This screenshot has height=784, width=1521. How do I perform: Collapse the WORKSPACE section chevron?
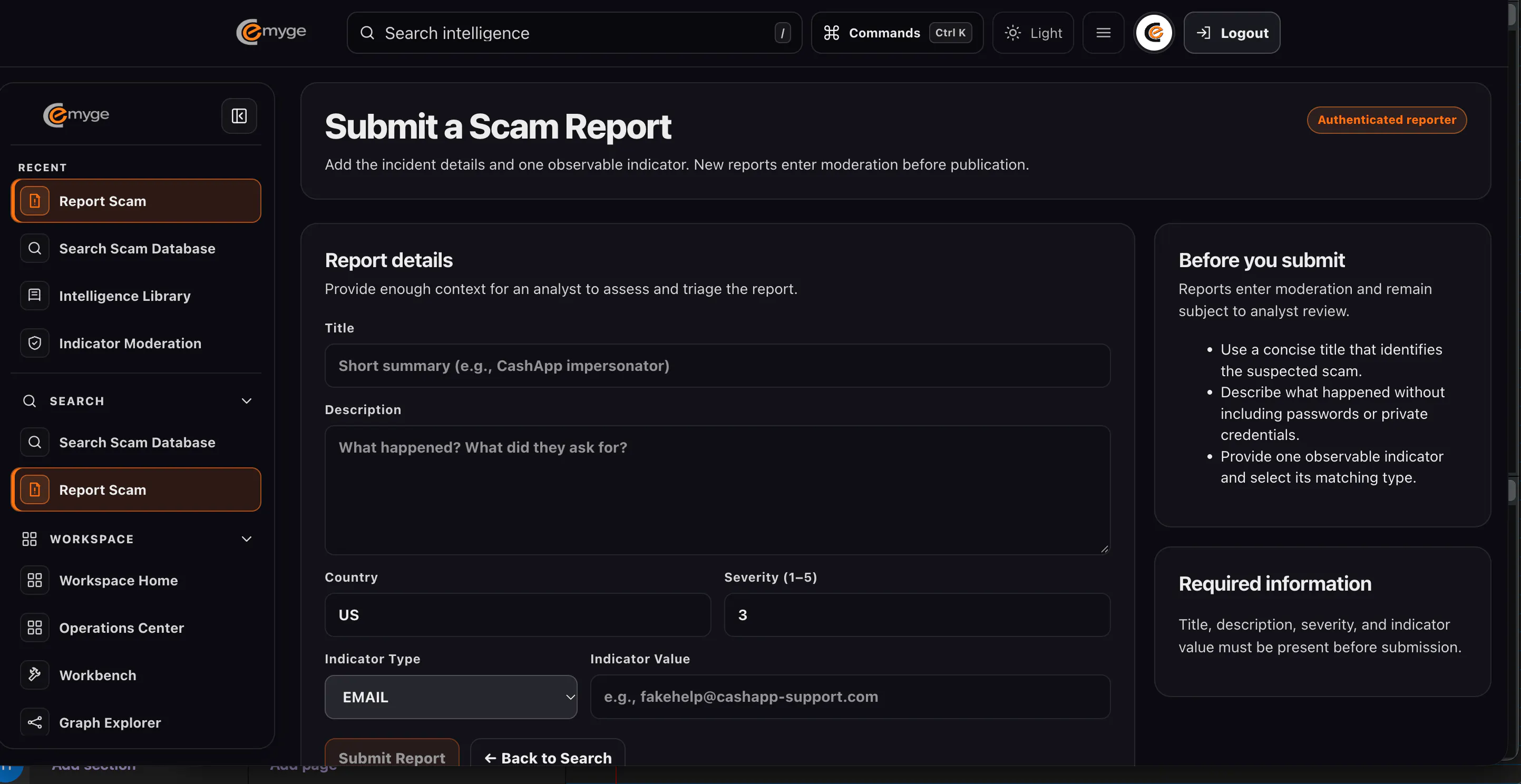[247, 539]
